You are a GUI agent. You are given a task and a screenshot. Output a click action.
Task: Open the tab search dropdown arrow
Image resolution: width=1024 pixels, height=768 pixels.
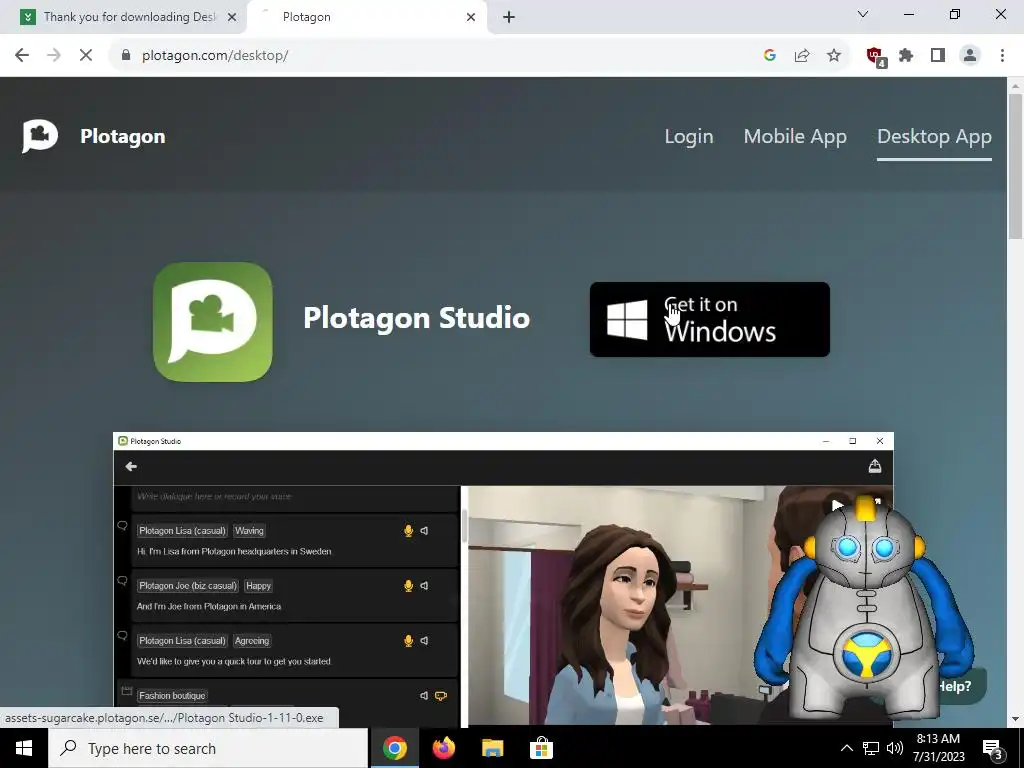[863, 14]
